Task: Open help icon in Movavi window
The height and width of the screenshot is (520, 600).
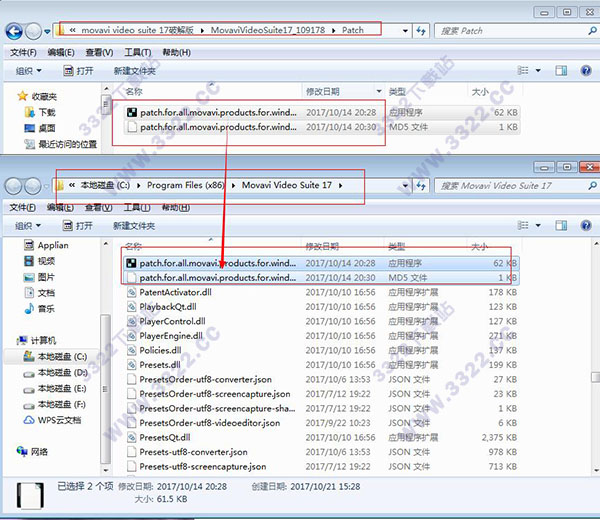Action: click(586, 225)
